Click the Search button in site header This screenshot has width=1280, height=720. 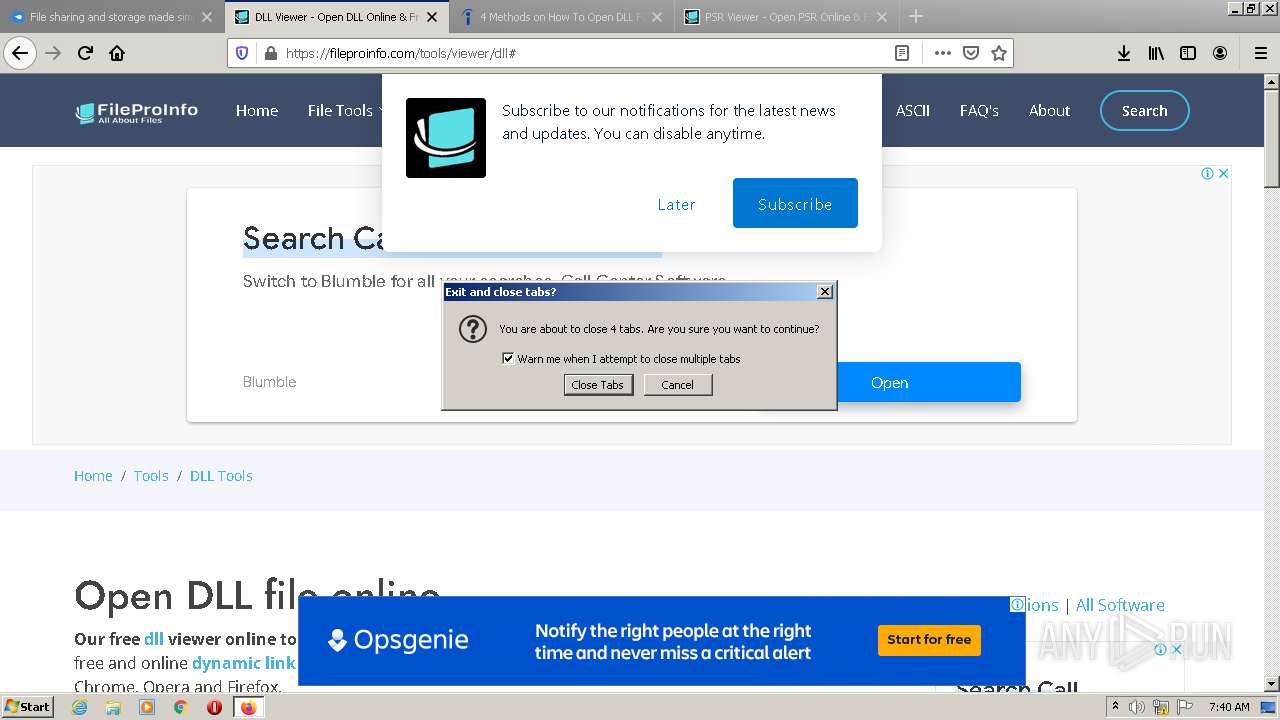coord(1144,111)
